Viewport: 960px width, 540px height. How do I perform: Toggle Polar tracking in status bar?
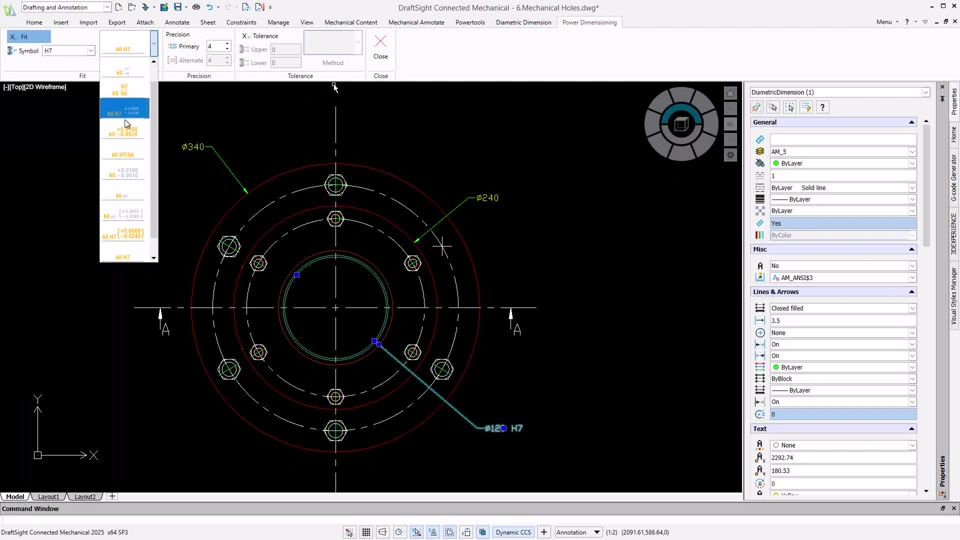[399, 532]
